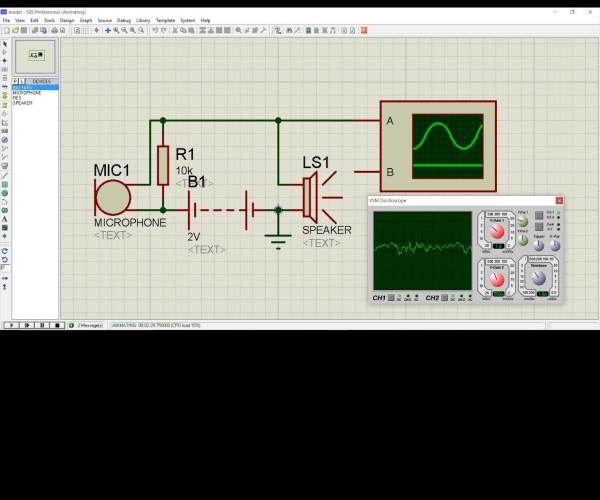Open the orange icon at toolbar end

(x=364, y=30)
